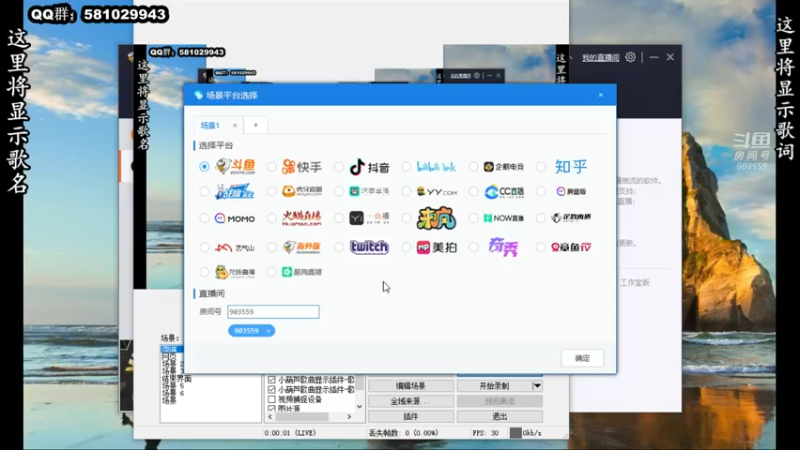Click the Zhangyu TV (章鱼TV) logo
Image resolution: width=800 pixels, height=450 pixels.
pos(571,247)
